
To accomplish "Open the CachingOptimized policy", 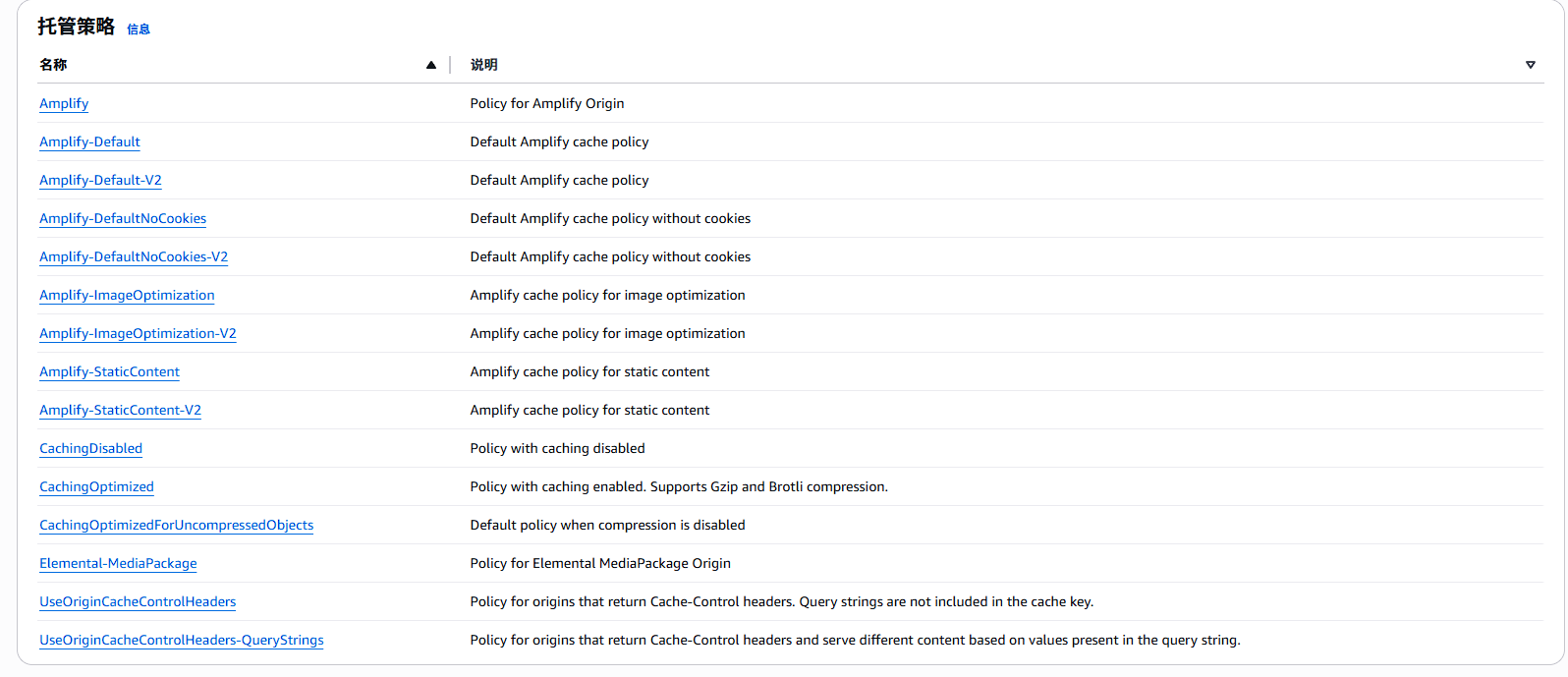I will (96, 486).
